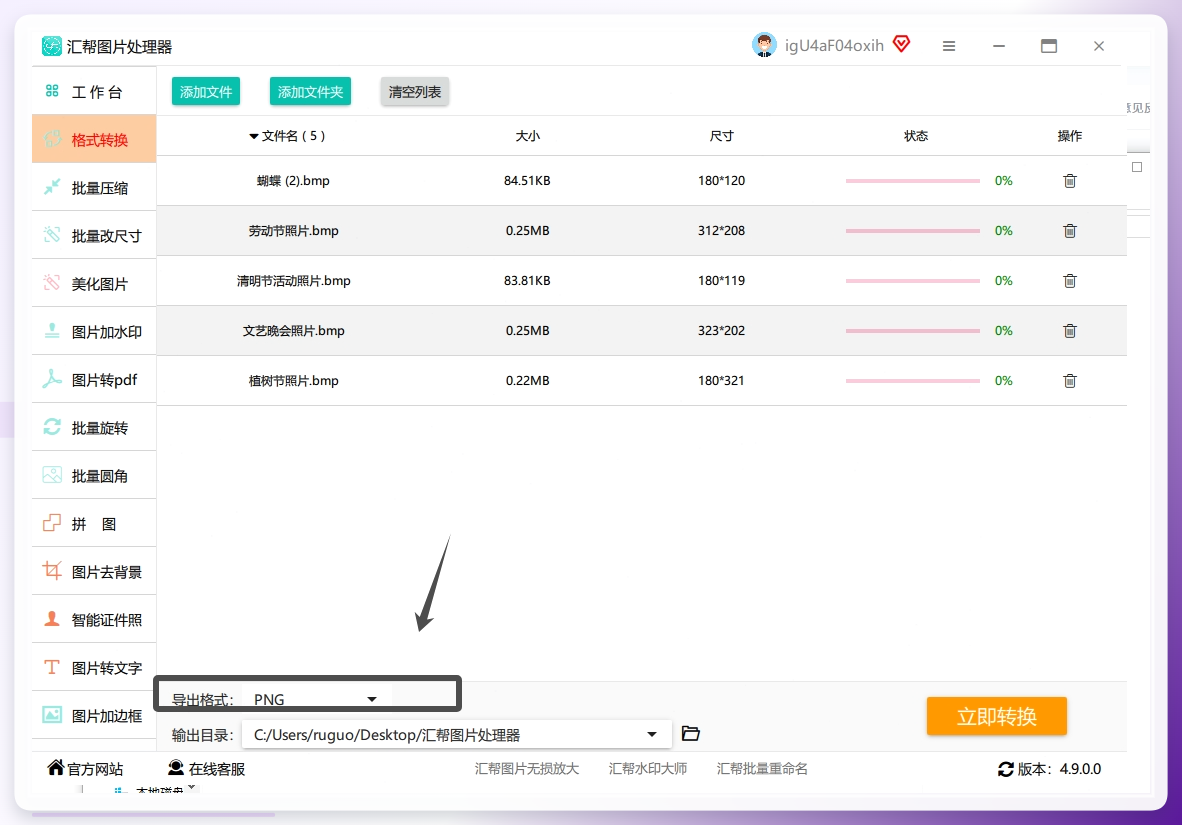
Task: Click progress bar of 劳动节照片.bmp
Action: pos(912,231)
